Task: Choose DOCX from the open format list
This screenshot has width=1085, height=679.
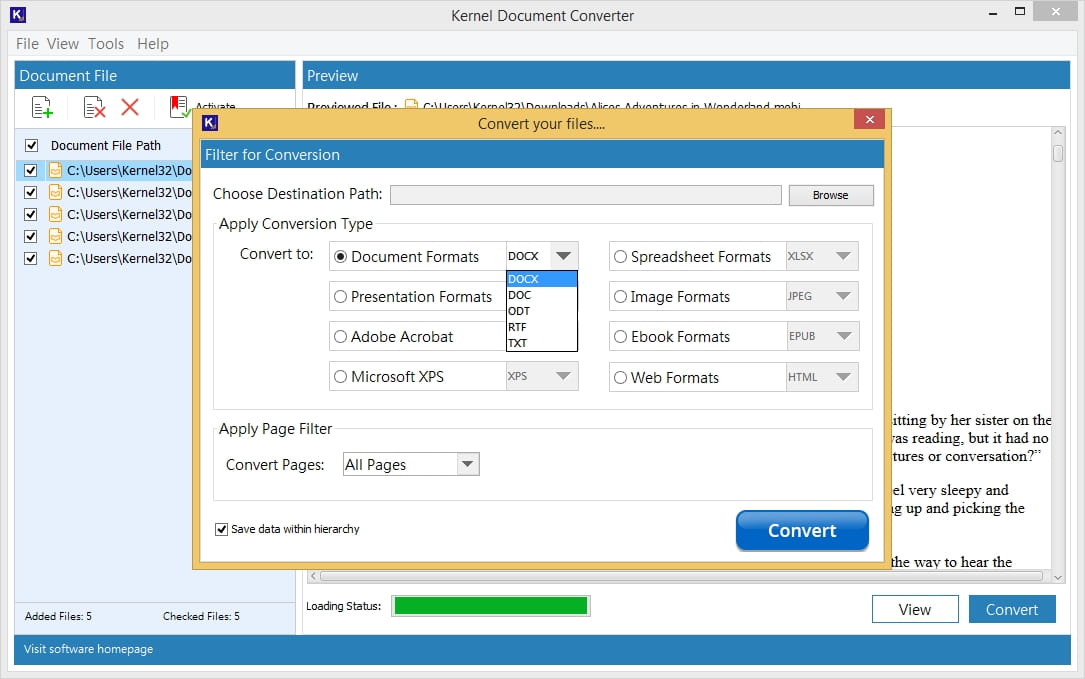Action: [542, 279]
